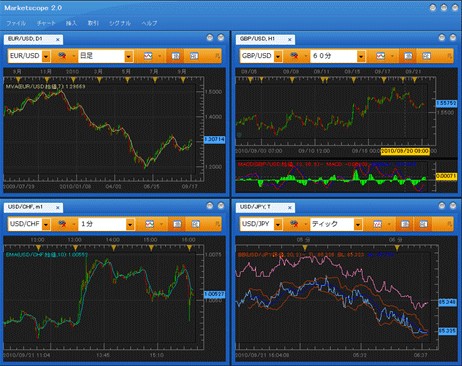Toggle the first grid button in USD/CHF toolbar
Image resolution: width=462 pixels, height=366 pixels.
(x=177, y=224)
